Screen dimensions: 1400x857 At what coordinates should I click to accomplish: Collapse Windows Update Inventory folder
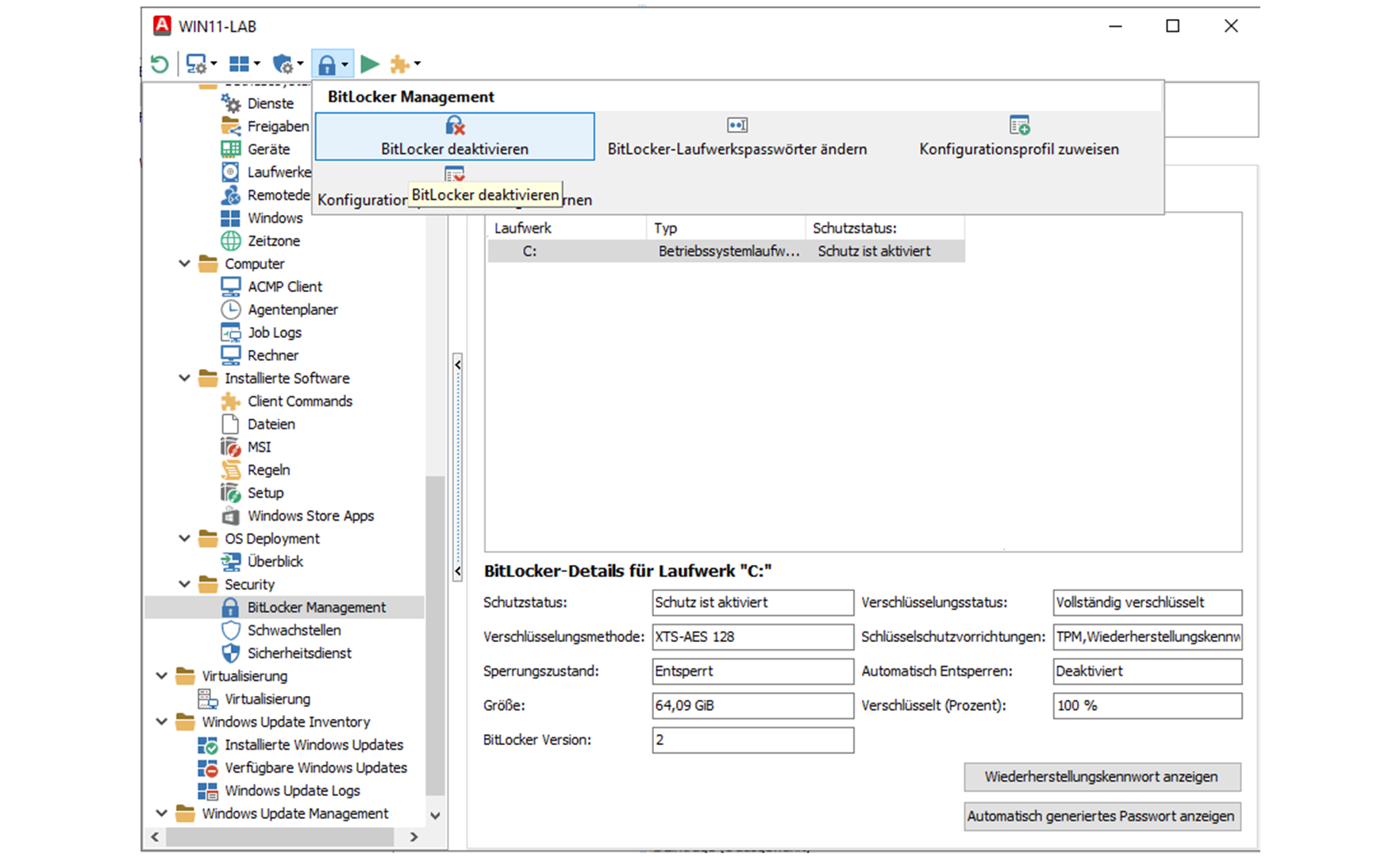[161, 722]
